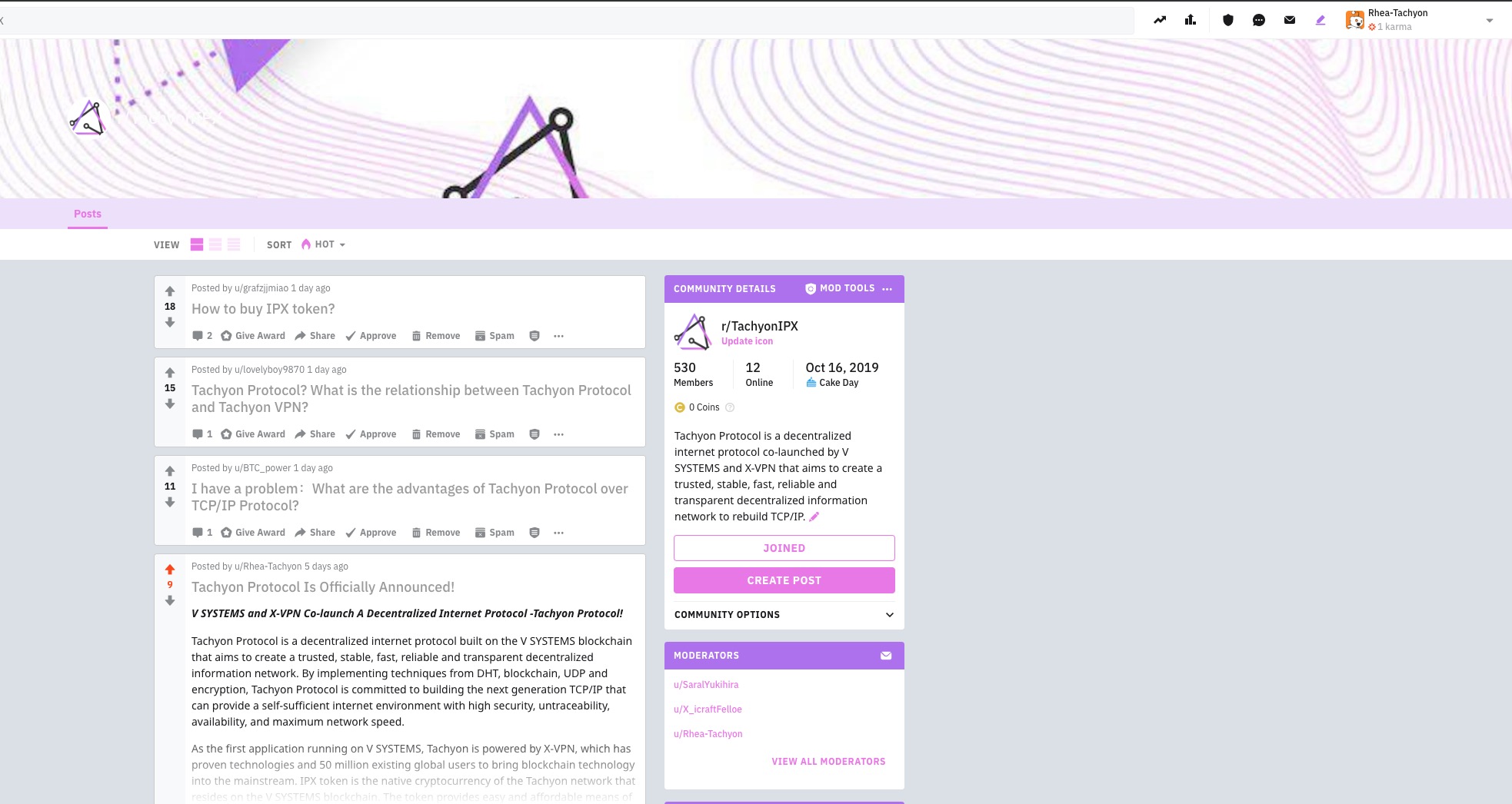Remove the 'How to buy IPX token?' post
This screenshot has width=1512, height=804.
(436, 336)
